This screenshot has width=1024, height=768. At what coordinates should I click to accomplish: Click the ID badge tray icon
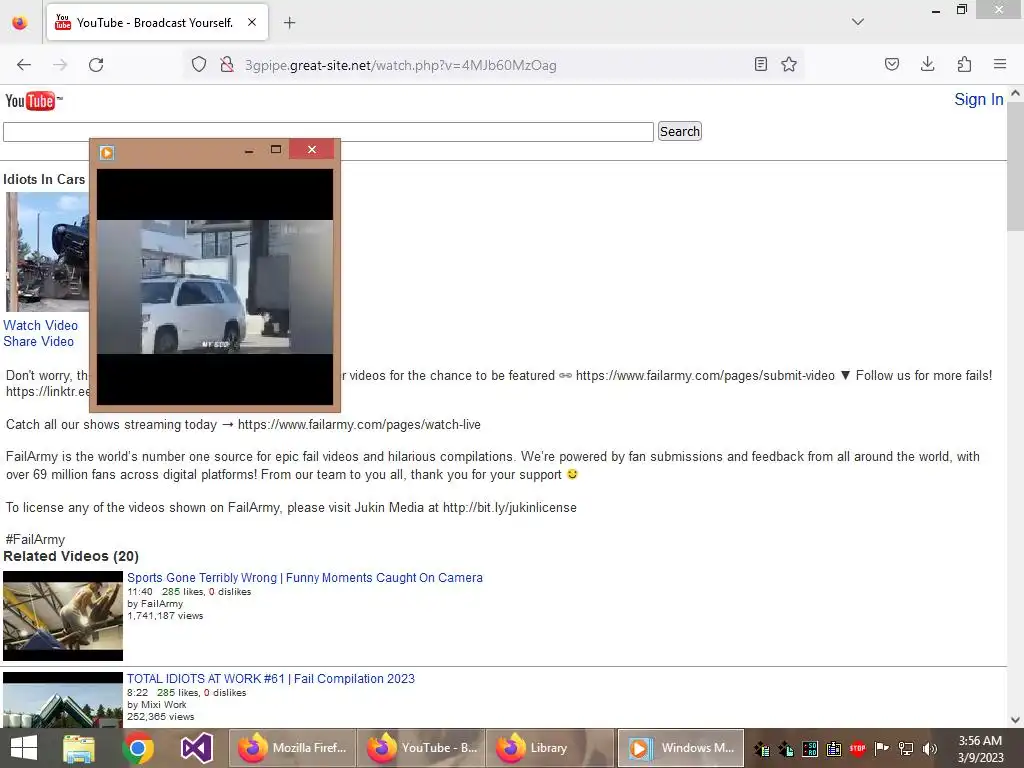[834, 748]
